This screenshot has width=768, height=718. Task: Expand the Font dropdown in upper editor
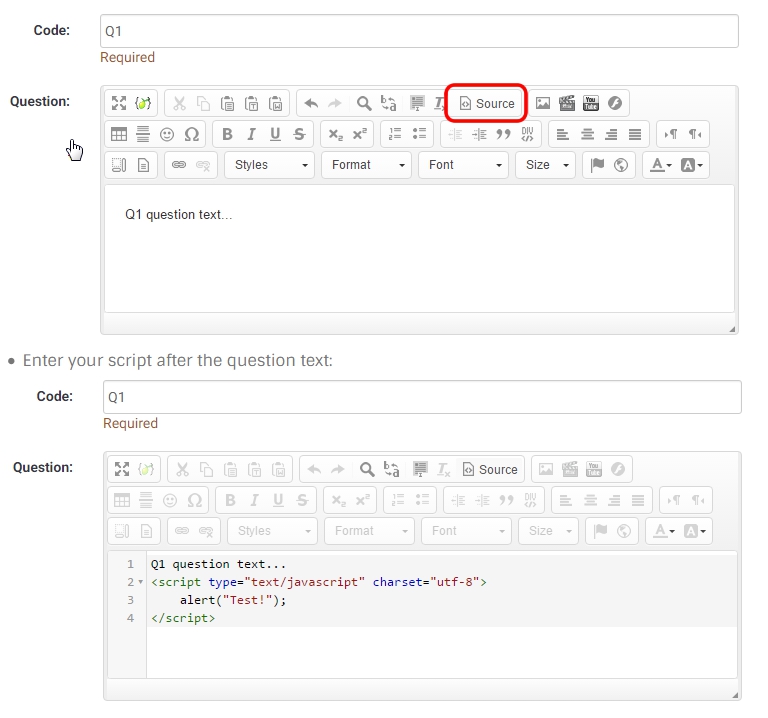[x=463, y=165]
